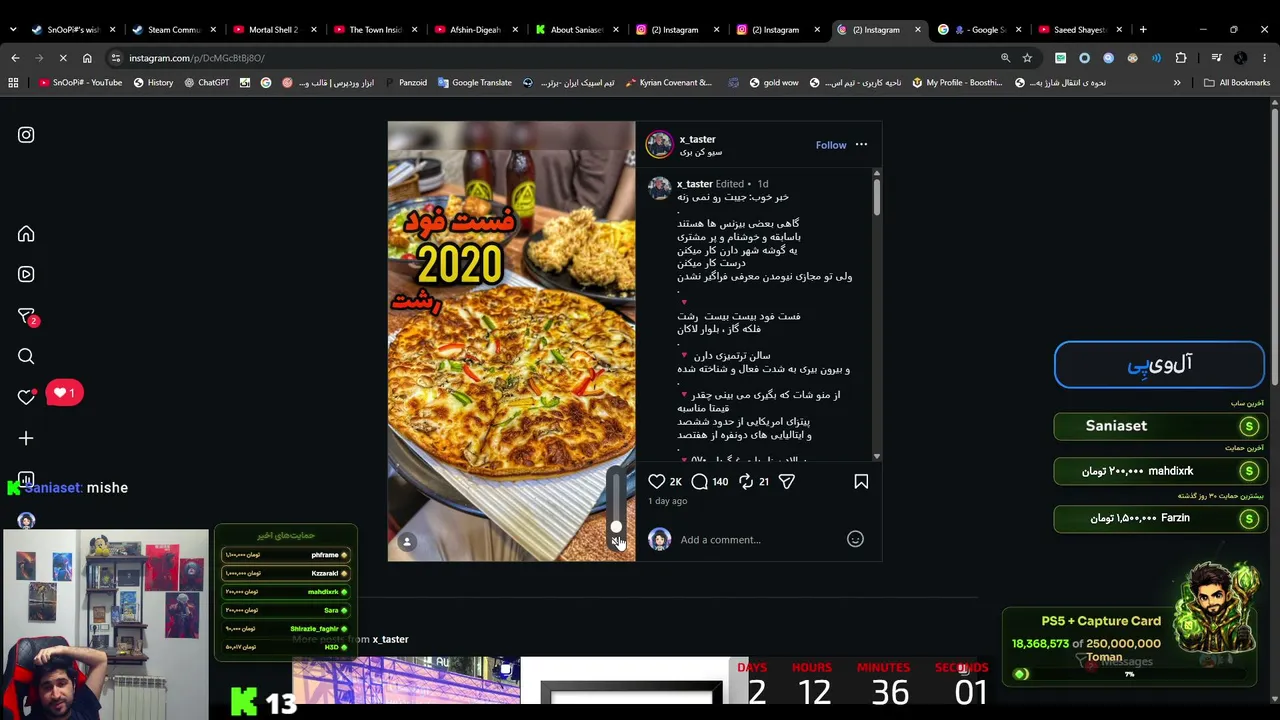
Task: Open Chrome profile avatar
Action: (1240, 58)
